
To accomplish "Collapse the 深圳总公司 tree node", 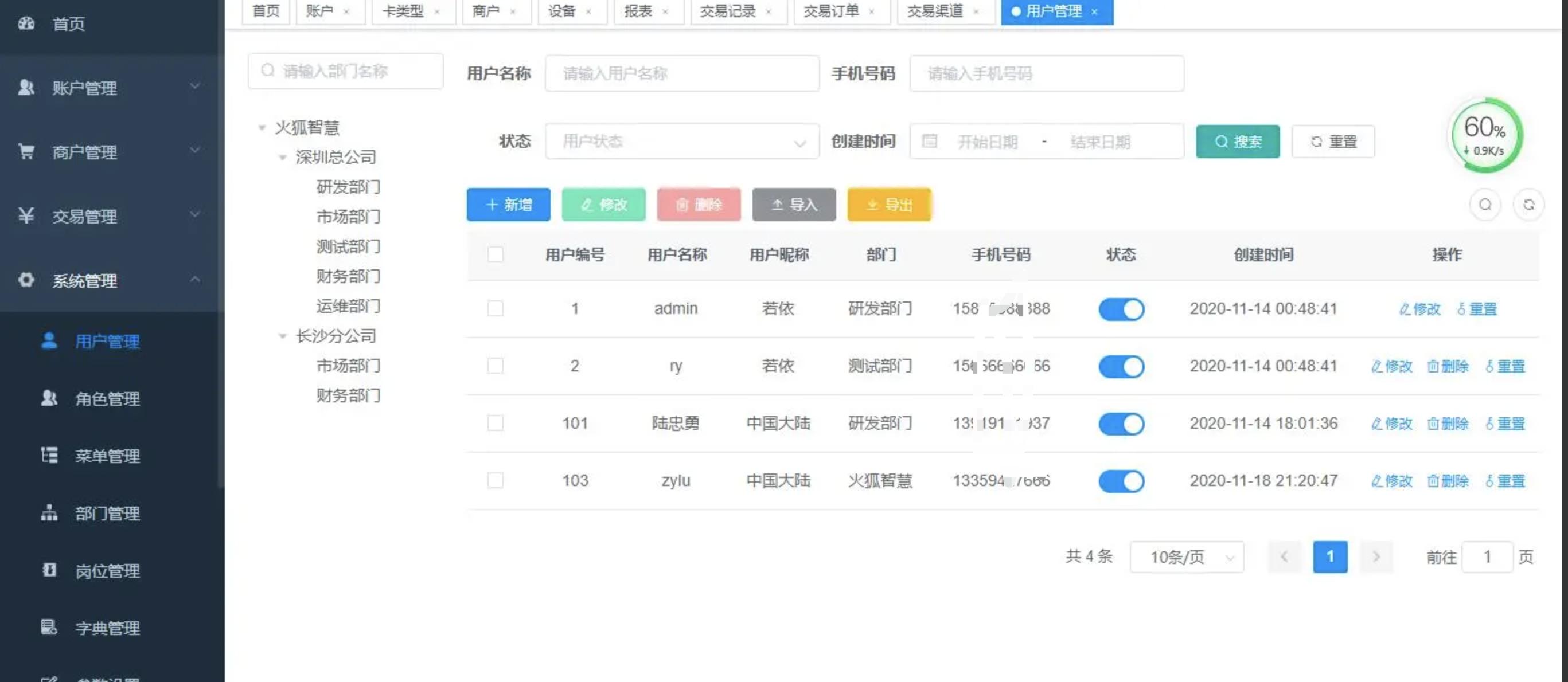I will click(x=282, y=157).
